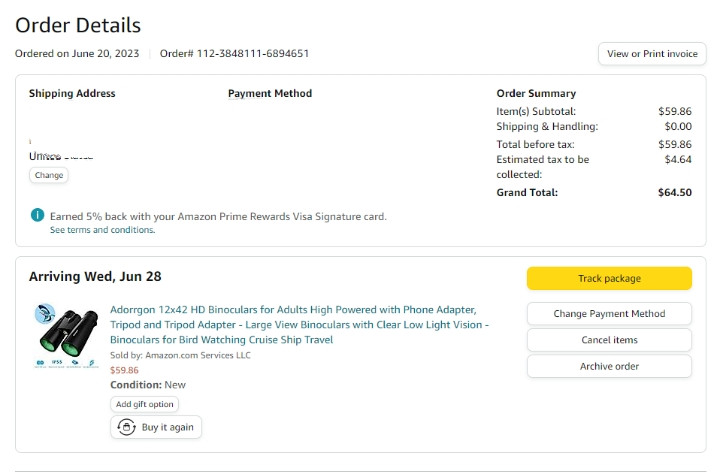720x474 pixels.
Task: Select Cancel items button
Action: click(609, 340)
